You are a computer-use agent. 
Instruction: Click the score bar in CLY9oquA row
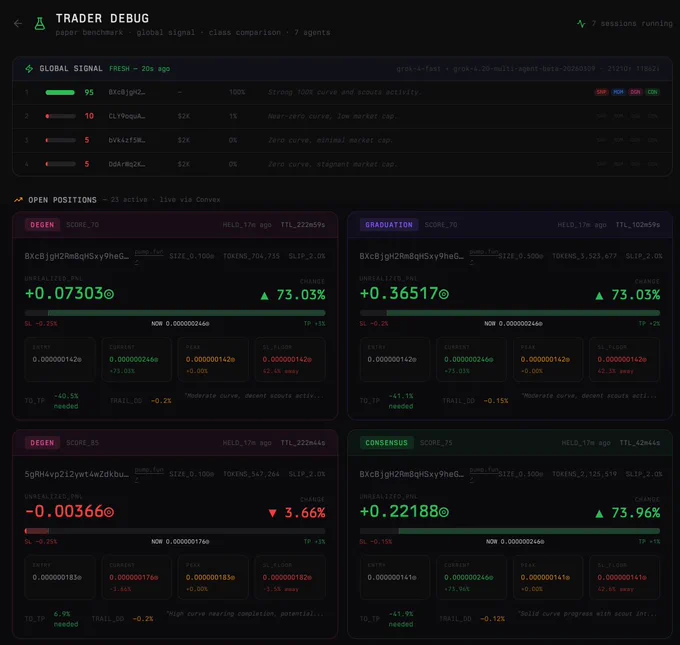point(60,116)
